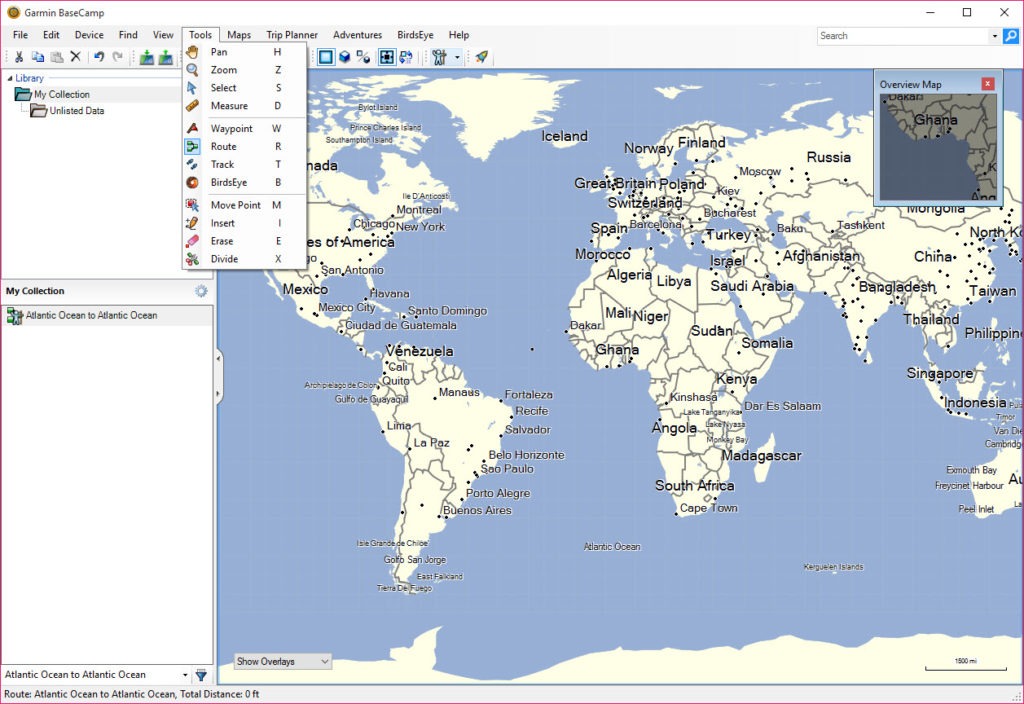Open the View menu

tap(163, 35)
